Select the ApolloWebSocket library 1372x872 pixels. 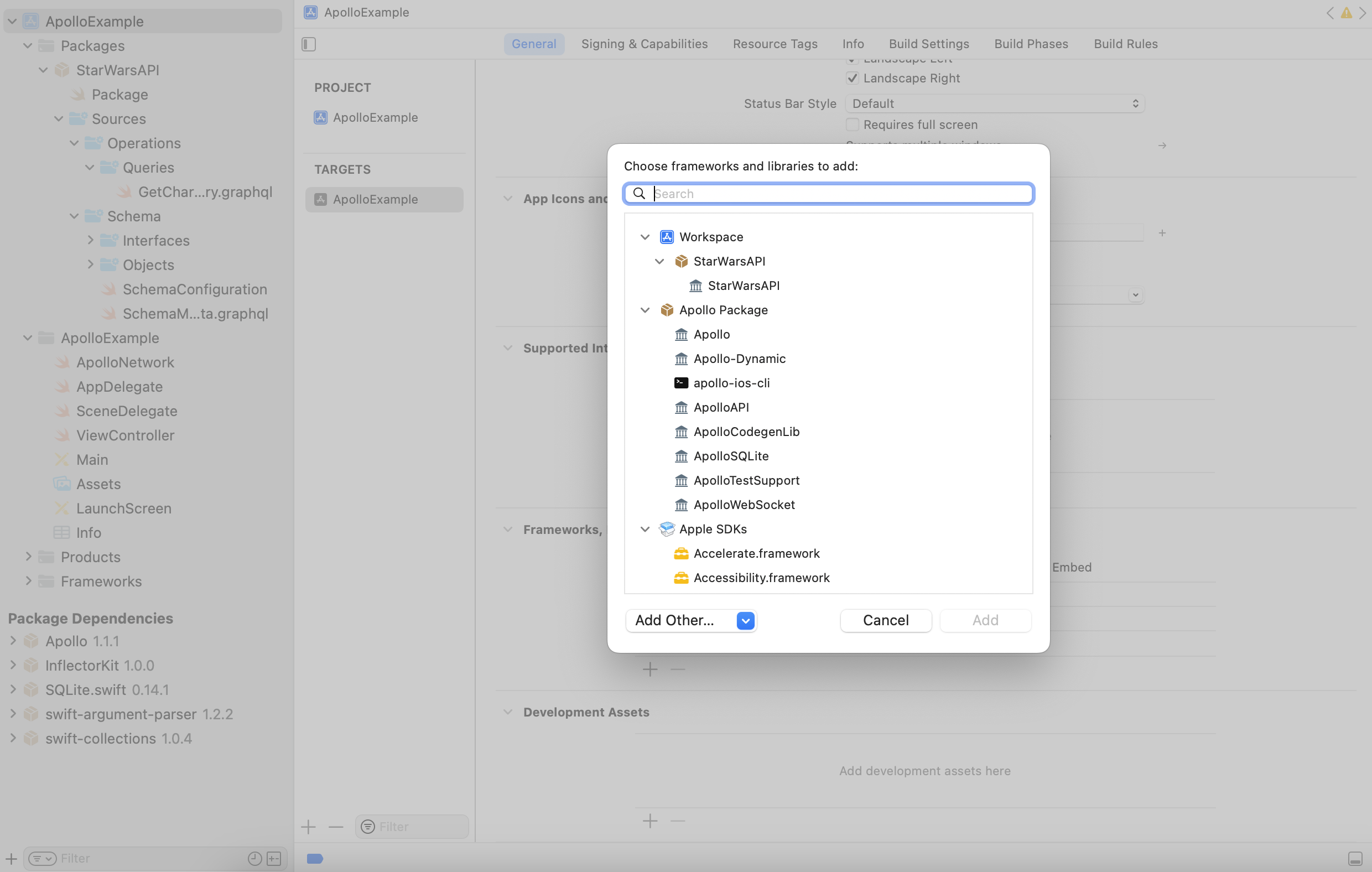744,505
